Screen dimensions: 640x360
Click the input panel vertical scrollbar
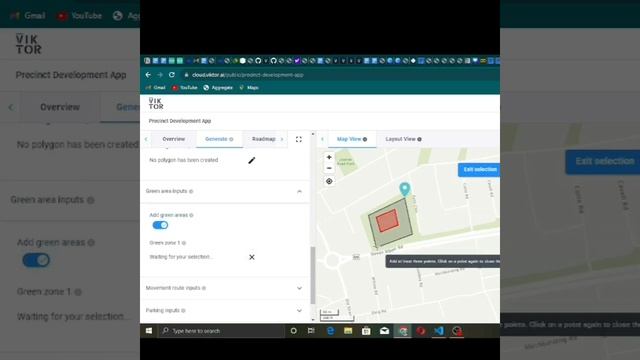pyautogui.click(x=313, y=275)
